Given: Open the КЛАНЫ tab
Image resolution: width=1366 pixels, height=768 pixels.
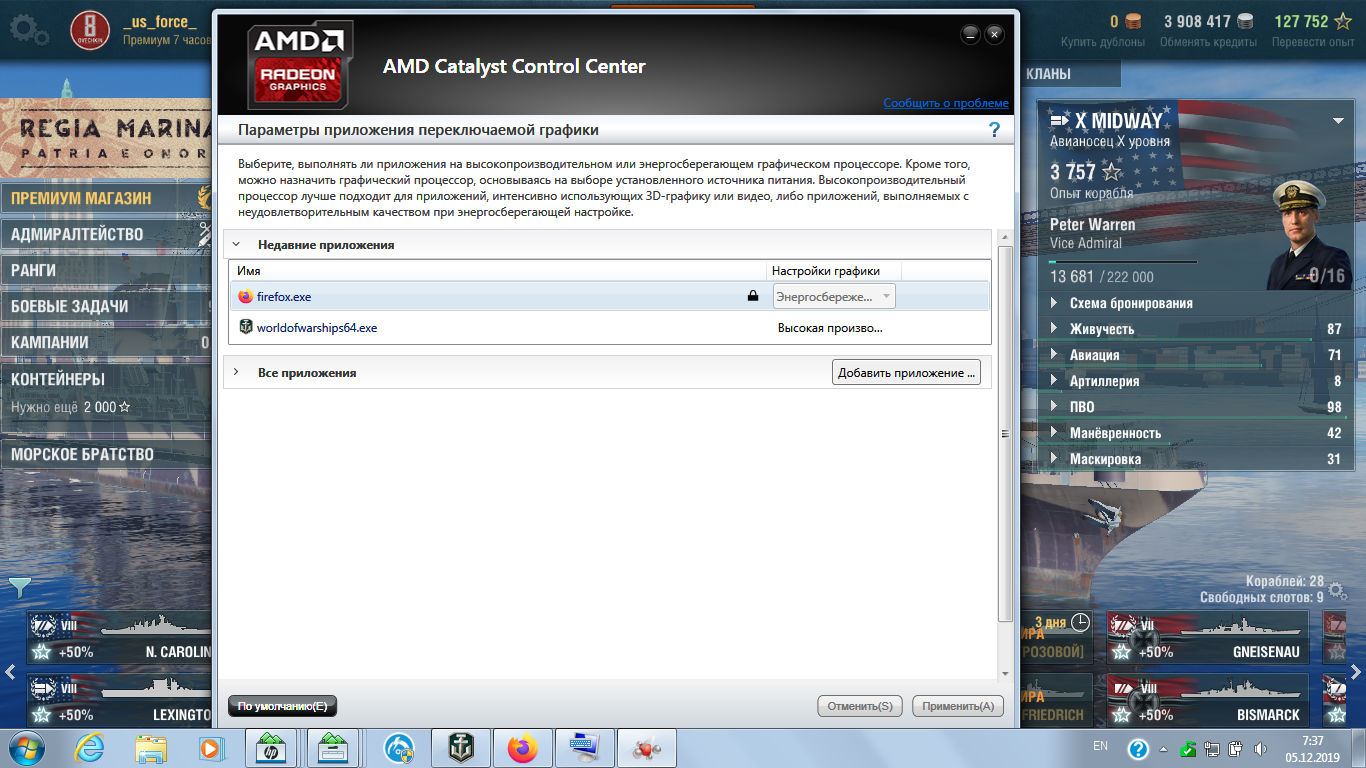Looking at the screenshot, I should point(1047,74).
